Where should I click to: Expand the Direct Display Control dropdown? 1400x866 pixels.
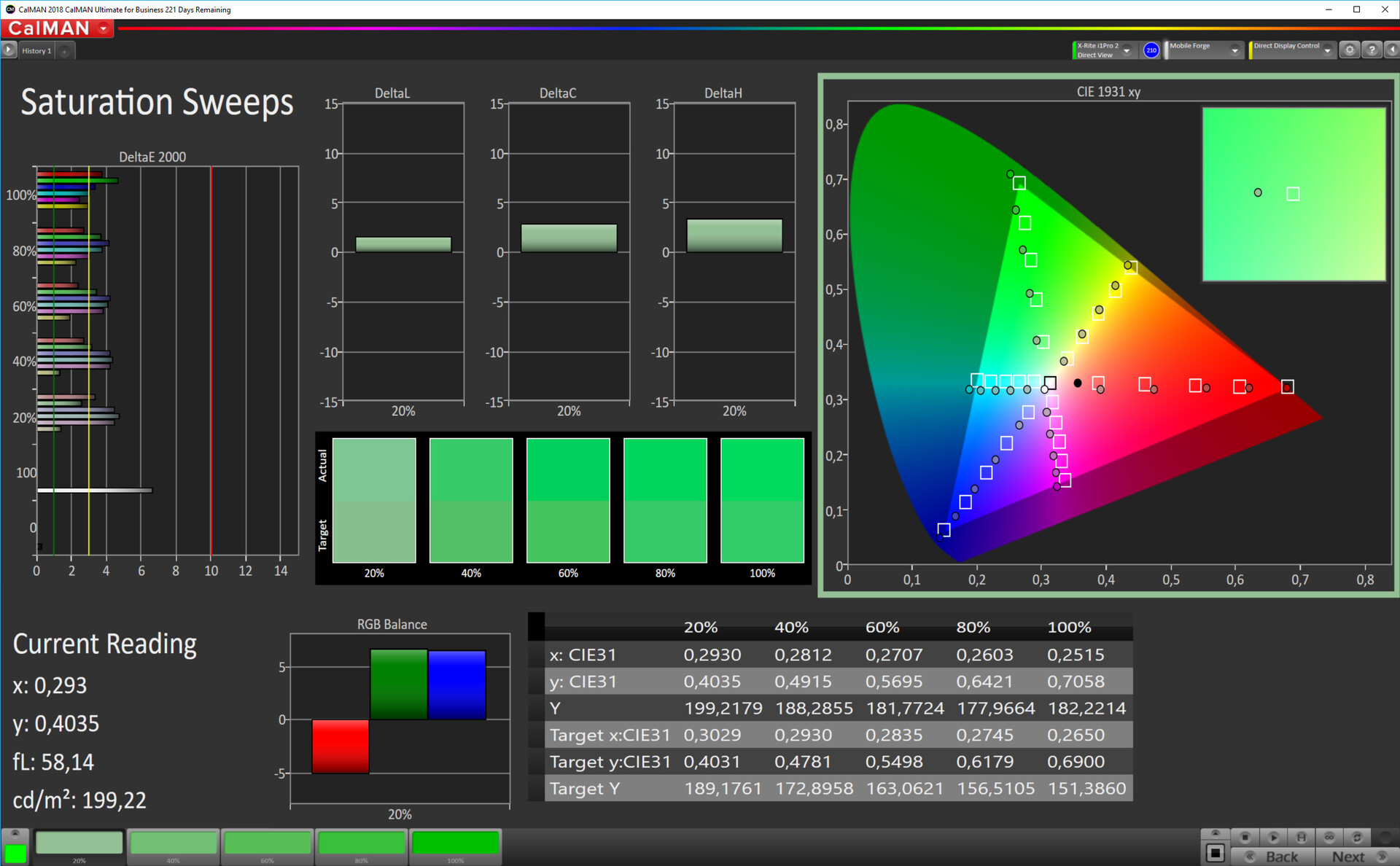[x=1328, y=50]
